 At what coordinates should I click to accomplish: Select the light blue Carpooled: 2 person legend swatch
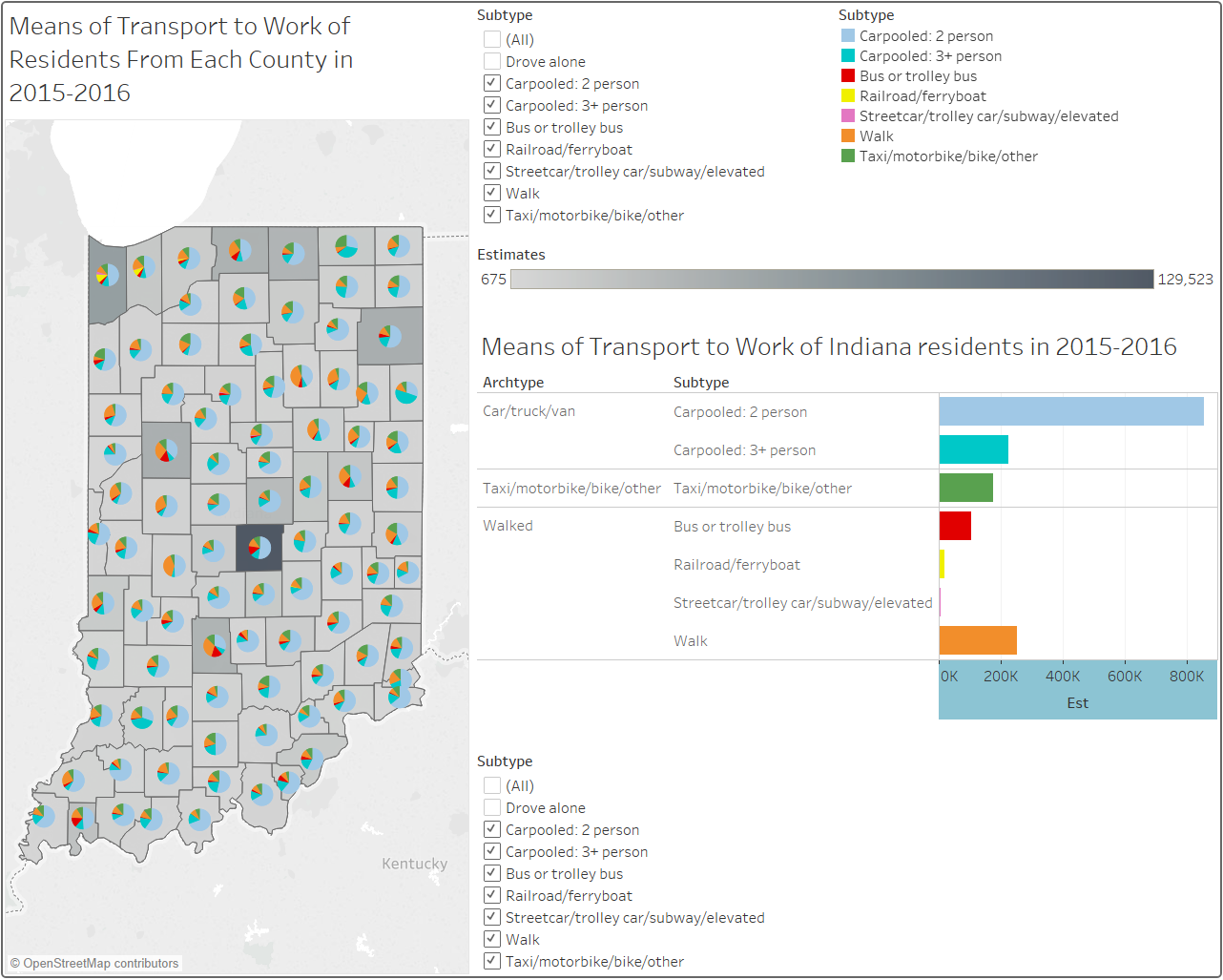point(848,35)
